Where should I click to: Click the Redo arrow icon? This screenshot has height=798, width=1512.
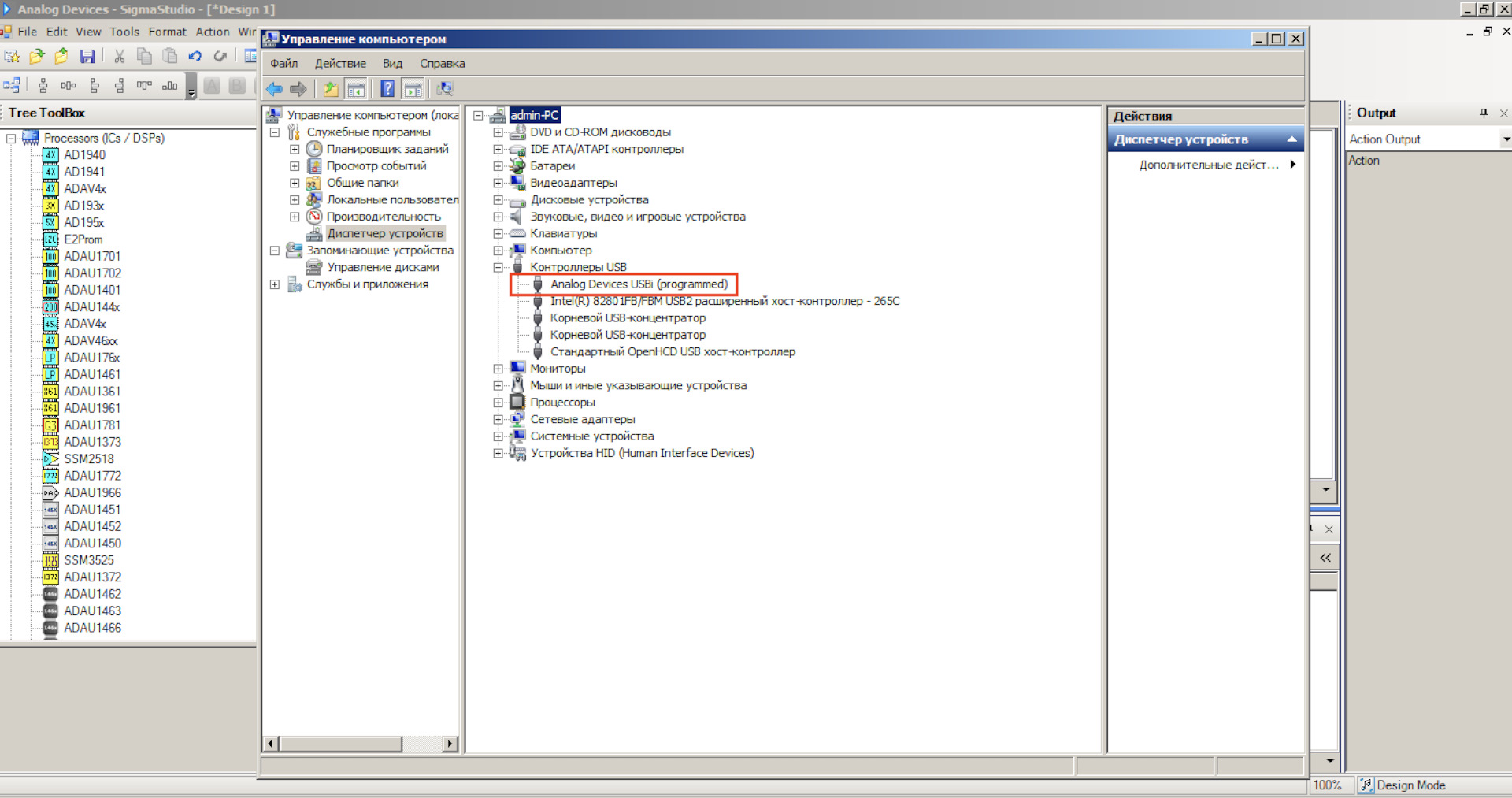click(220, 56)
